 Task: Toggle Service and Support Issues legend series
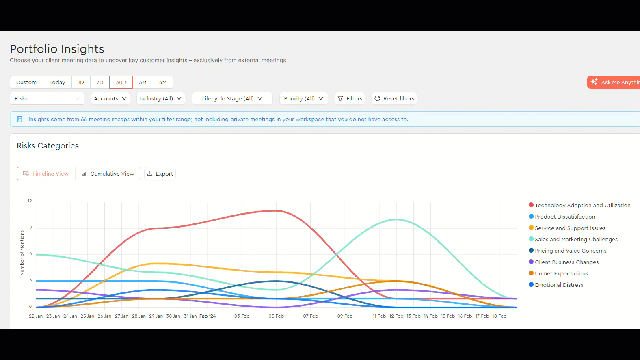coord(567,228)
